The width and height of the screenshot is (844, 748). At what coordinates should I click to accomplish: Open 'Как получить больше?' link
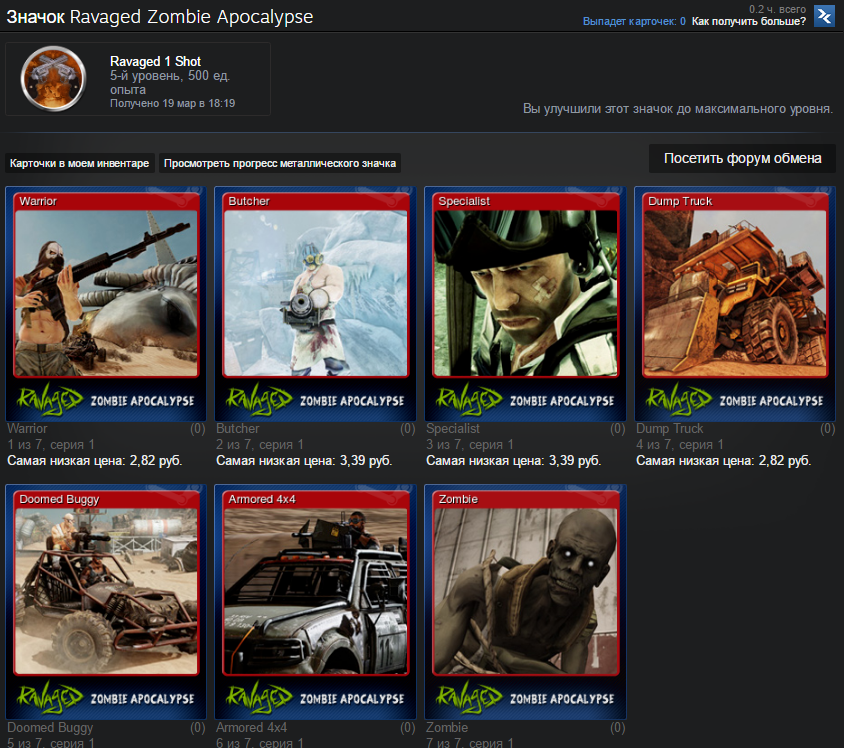(749, 22)
